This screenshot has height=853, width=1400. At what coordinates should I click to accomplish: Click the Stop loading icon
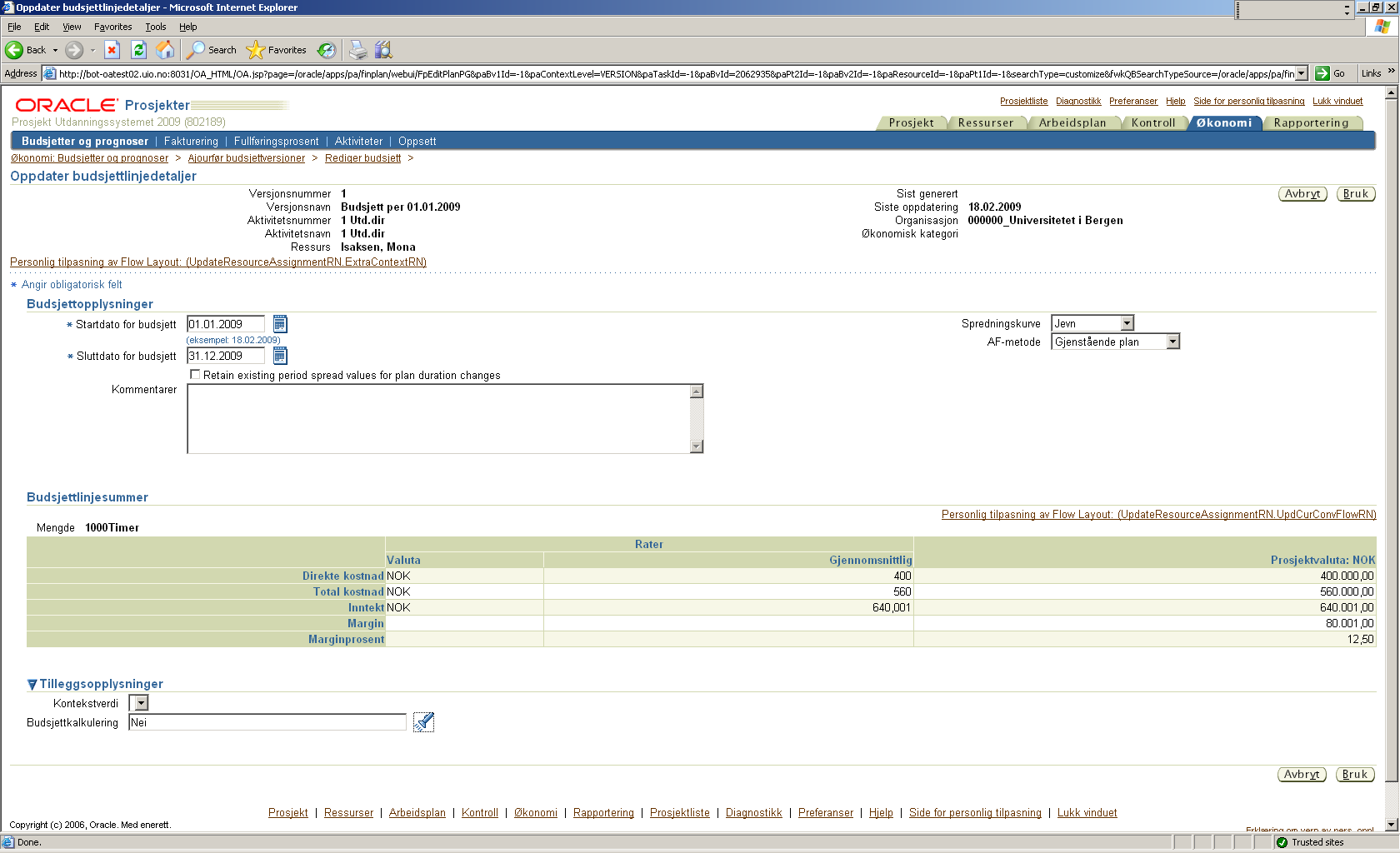pos(112,50)
